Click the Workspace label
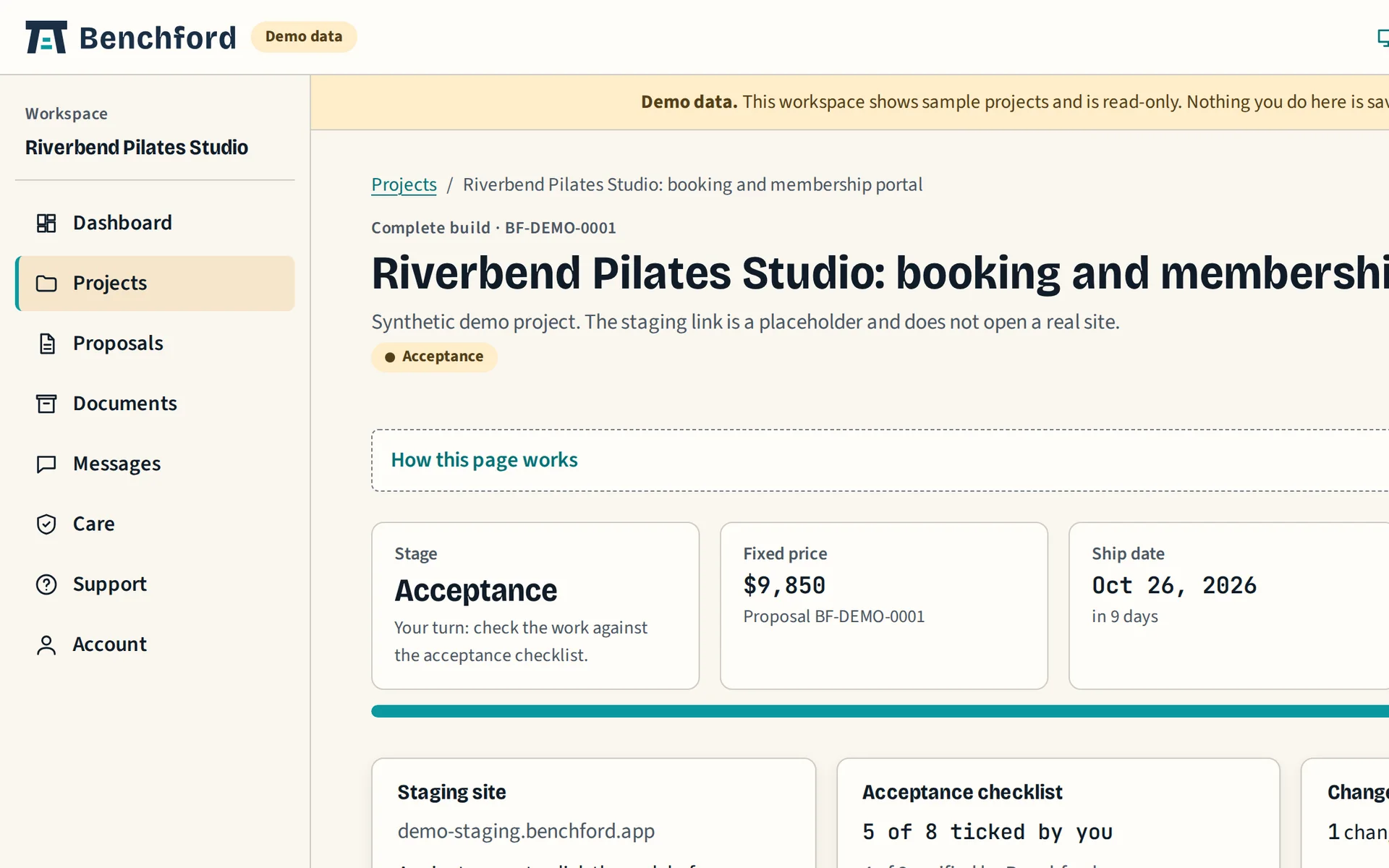 click(x=67, y=114)
